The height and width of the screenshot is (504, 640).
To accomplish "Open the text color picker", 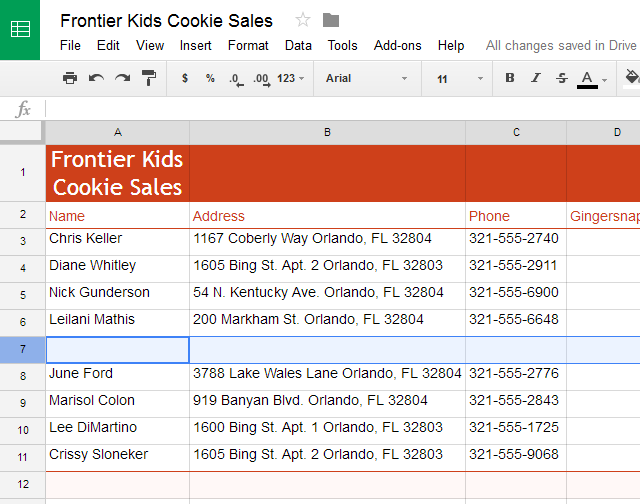I will click(588, 78).
